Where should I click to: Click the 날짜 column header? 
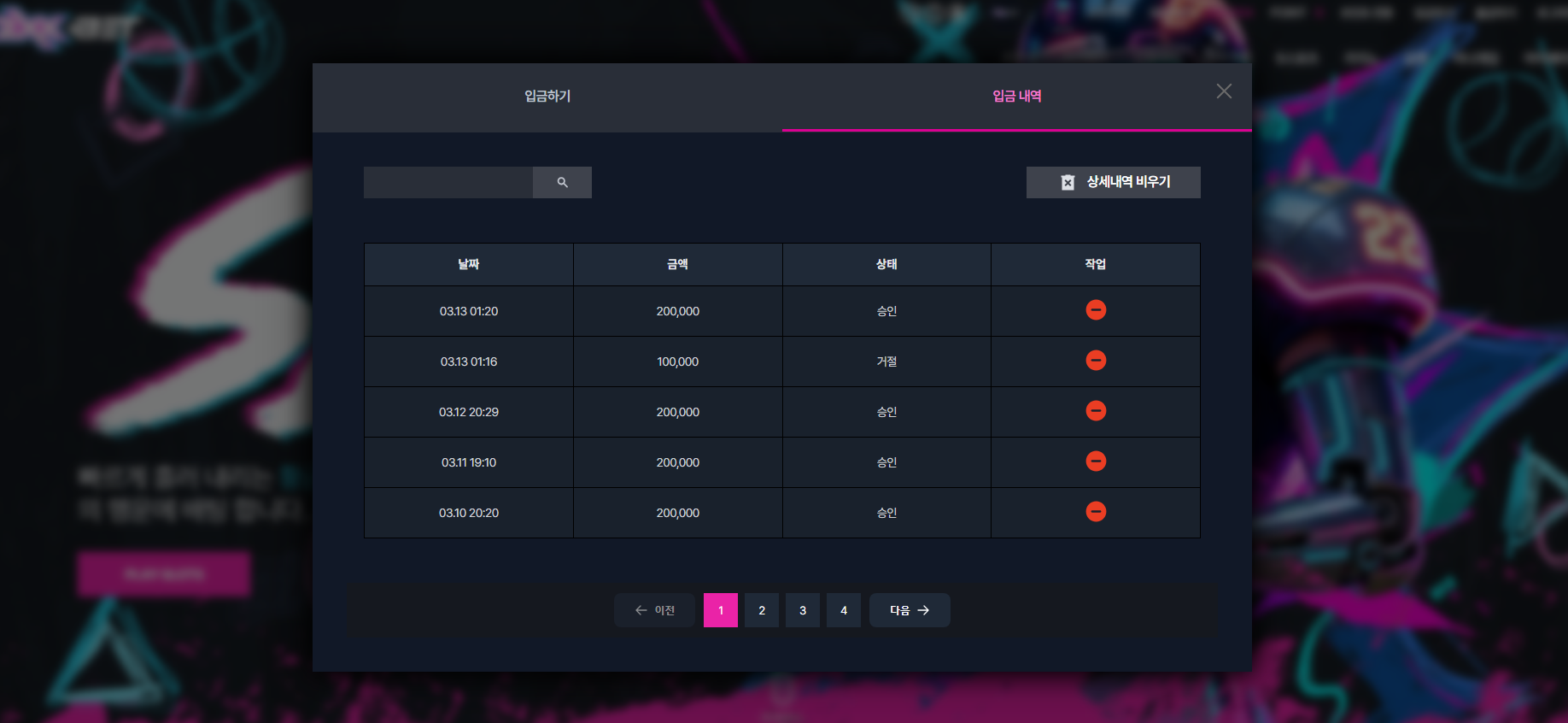[469, 264]
